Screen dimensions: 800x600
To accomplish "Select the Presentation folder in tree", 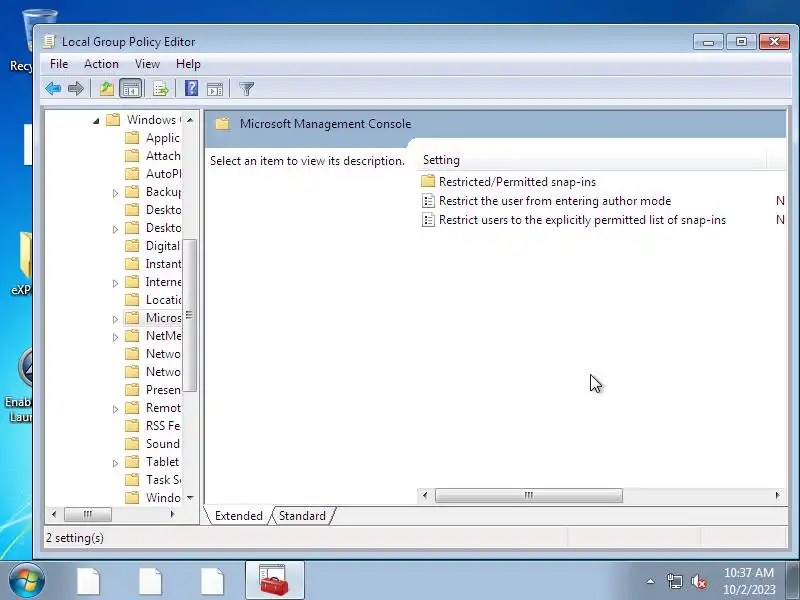I will 153,390.
